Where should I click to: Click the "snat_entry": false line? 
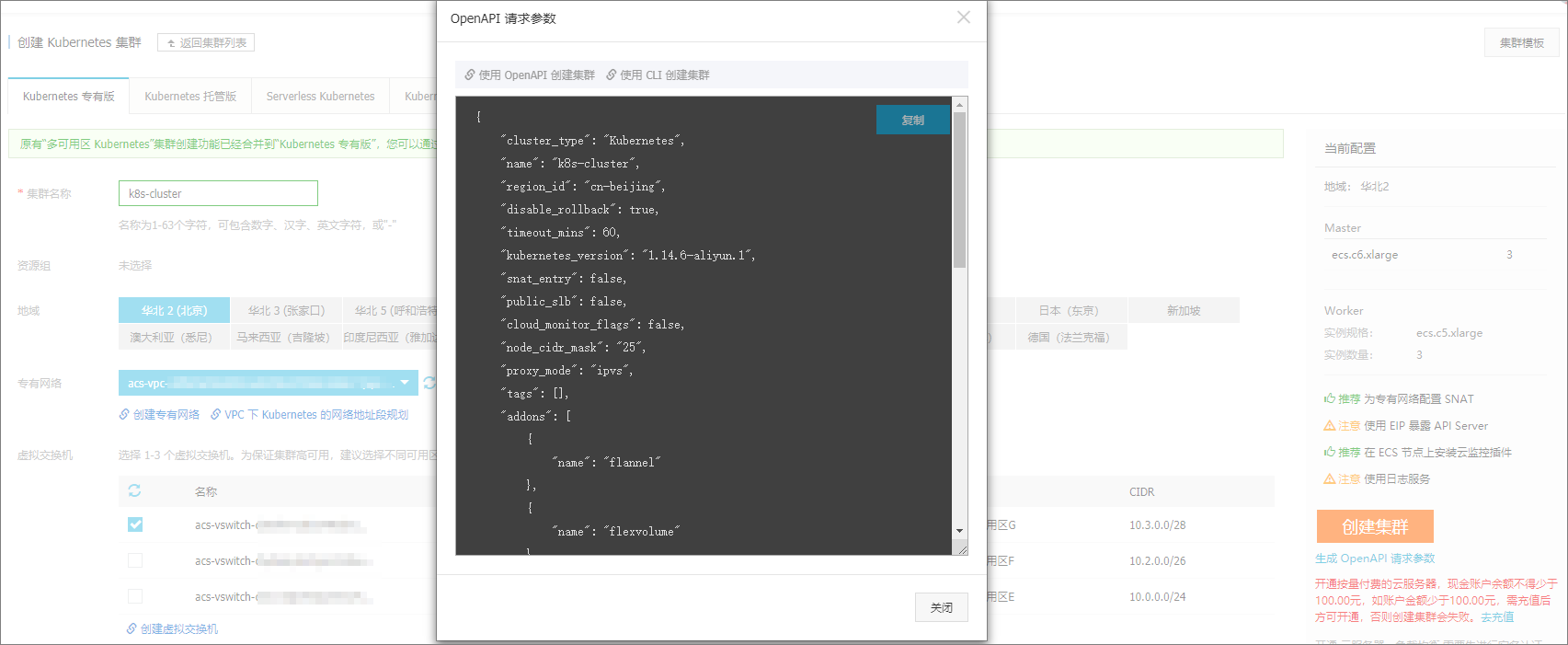[x=564, y=279]
